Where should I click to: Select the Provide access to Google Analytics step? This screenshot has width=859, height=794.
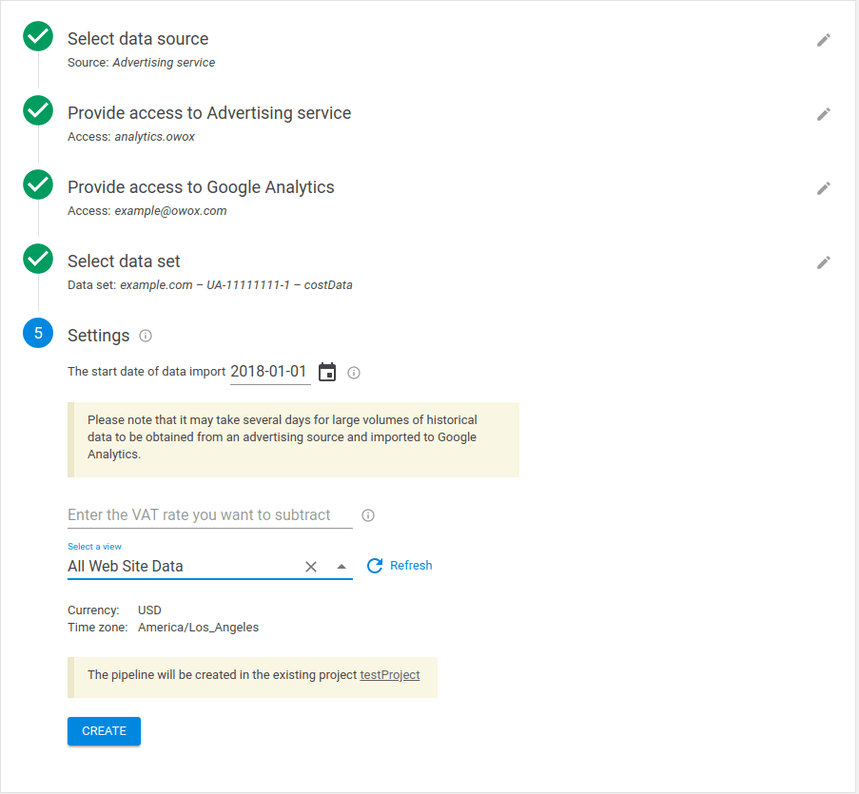tap(200, 187)
